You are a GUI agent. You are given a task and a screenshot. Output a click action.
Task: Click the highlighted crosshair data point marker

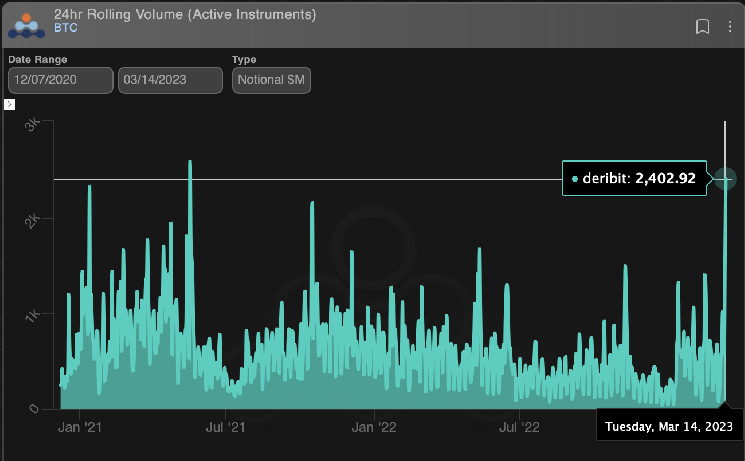725,179
